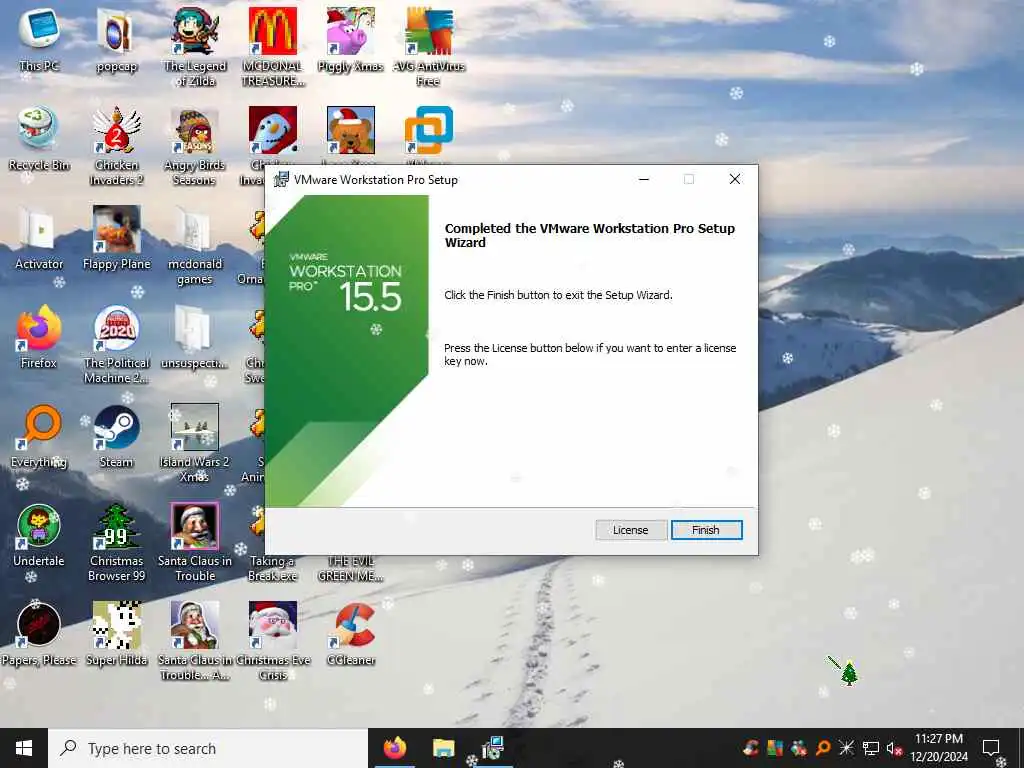
Task: Open Firefox from the taskbar
Action: (394, 748)
